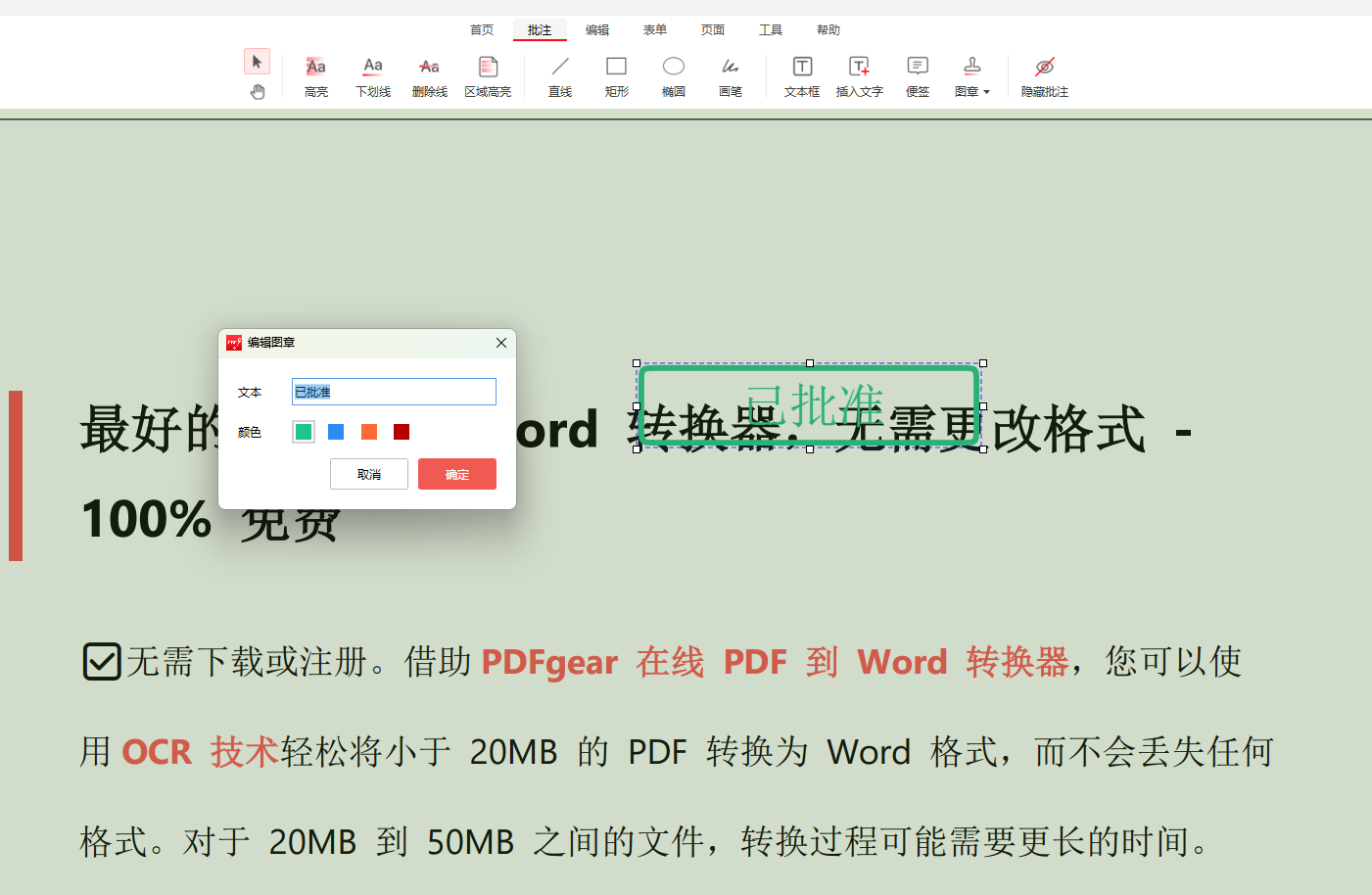The image size is (1372, 895).
Task: Select the 区域高亮 area highlight tool
Action: point(488,77)
